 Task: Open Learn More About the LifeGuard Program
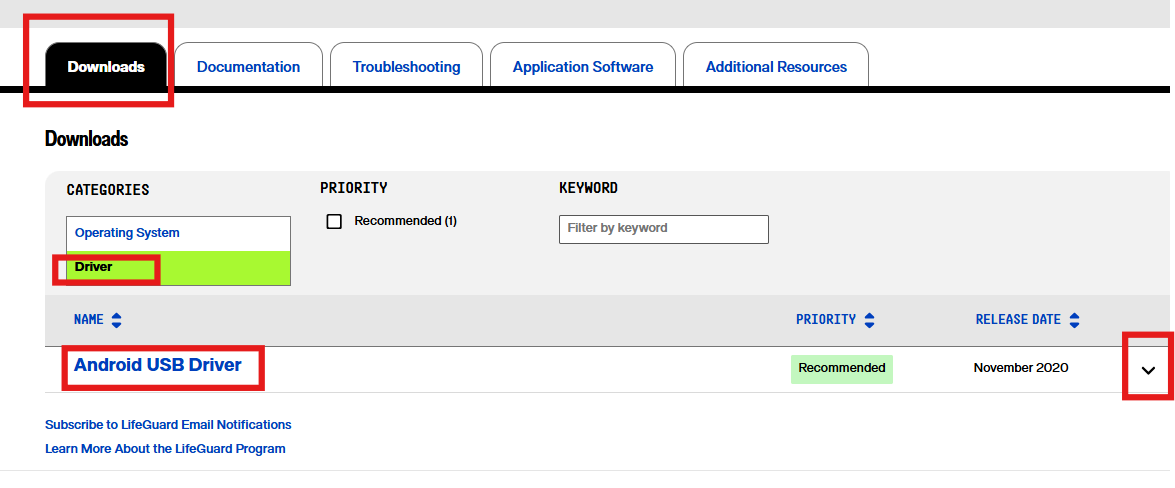click(x=165, y=449)
